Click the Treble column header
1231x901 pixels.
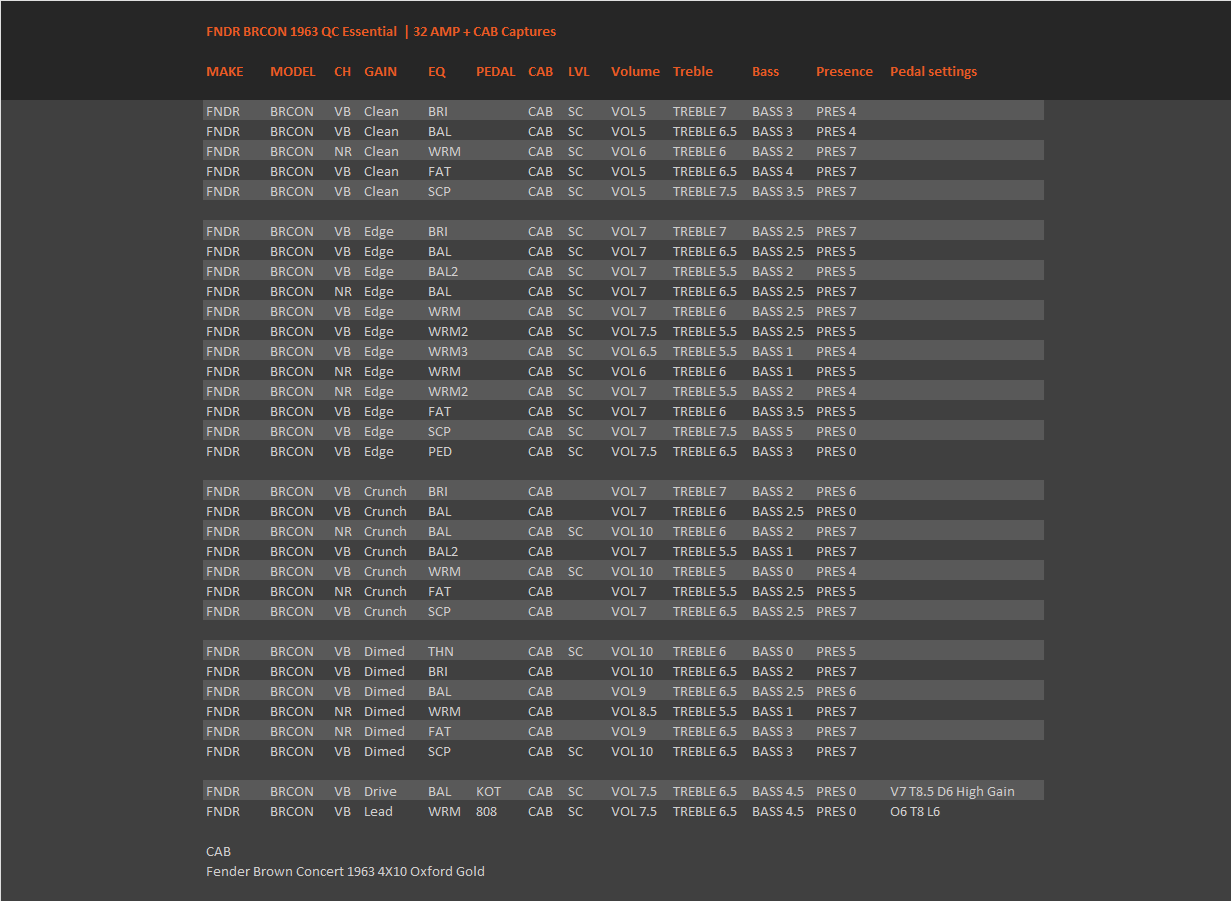693,71
